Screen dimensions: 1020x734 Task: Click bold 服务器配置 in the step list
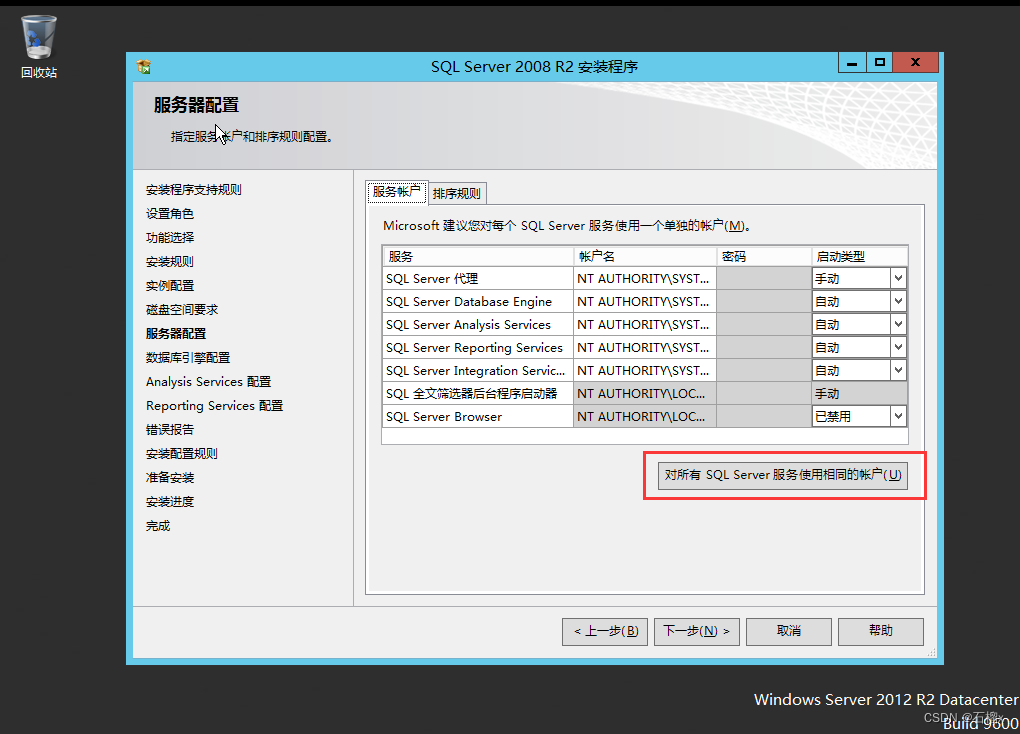pos(176,334)
